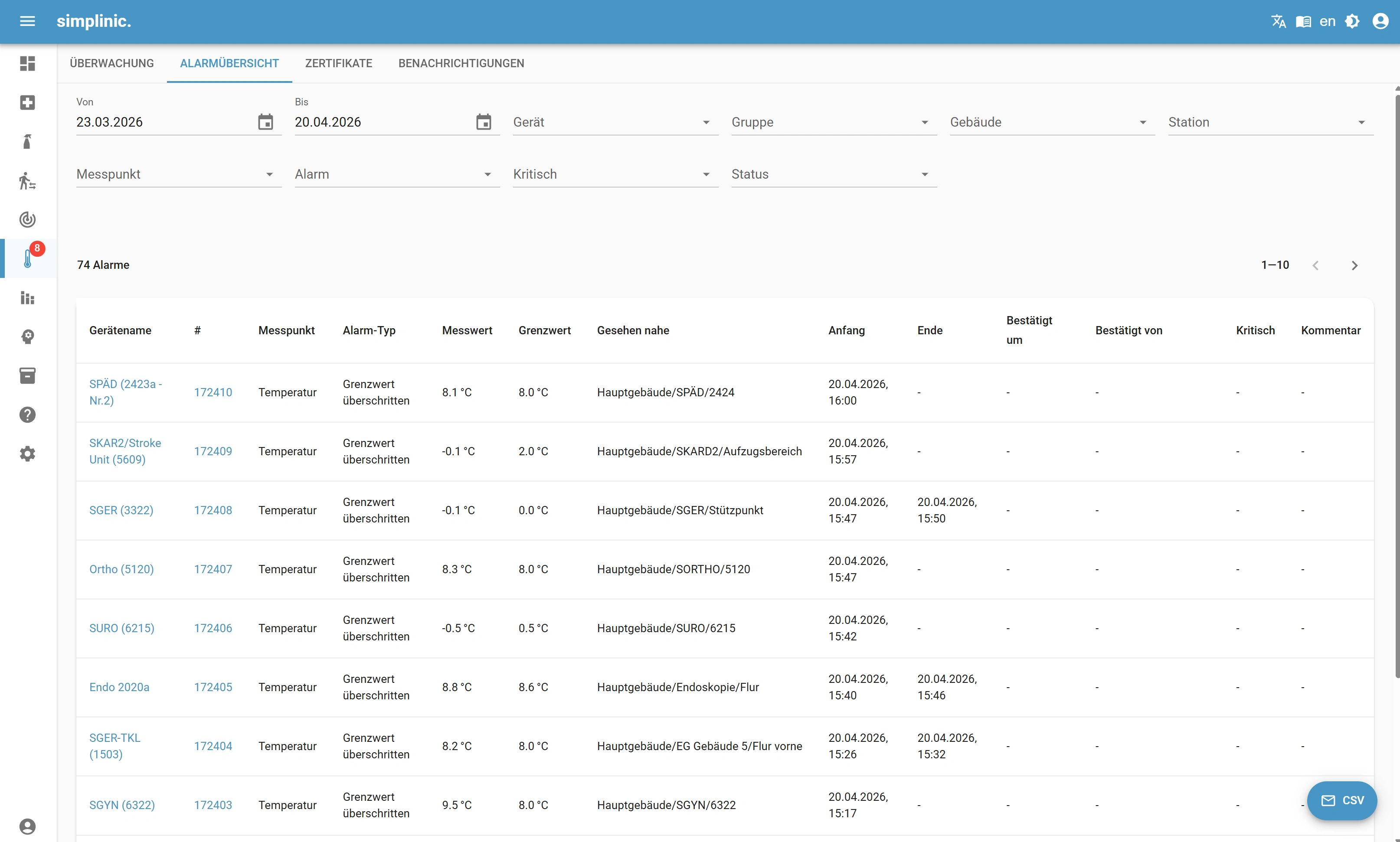Open settings gear in sidebar

[27, 454]
